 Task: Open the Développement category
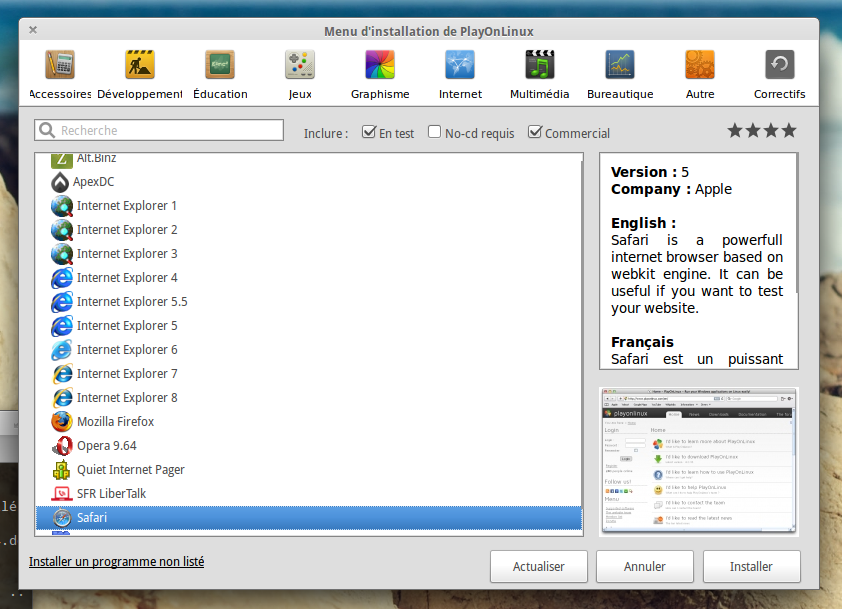[140, 75]
